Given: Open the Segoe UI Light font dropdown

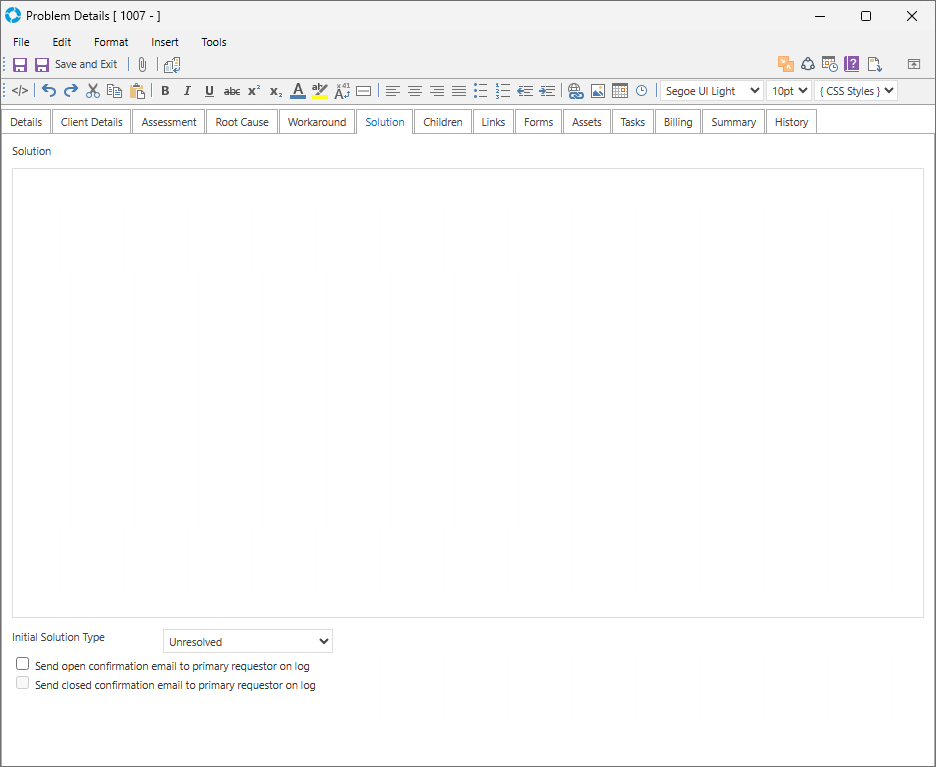Looking at the screenshot, I should point(711,91).
